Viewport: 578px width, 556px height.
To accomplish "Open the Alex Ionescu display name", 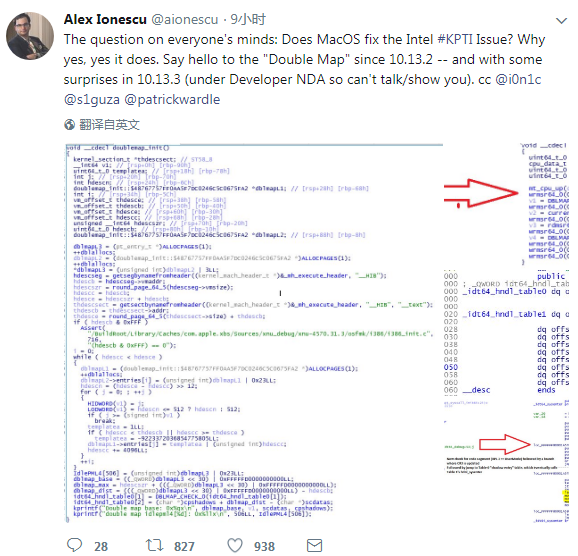I will pos(105,19).
